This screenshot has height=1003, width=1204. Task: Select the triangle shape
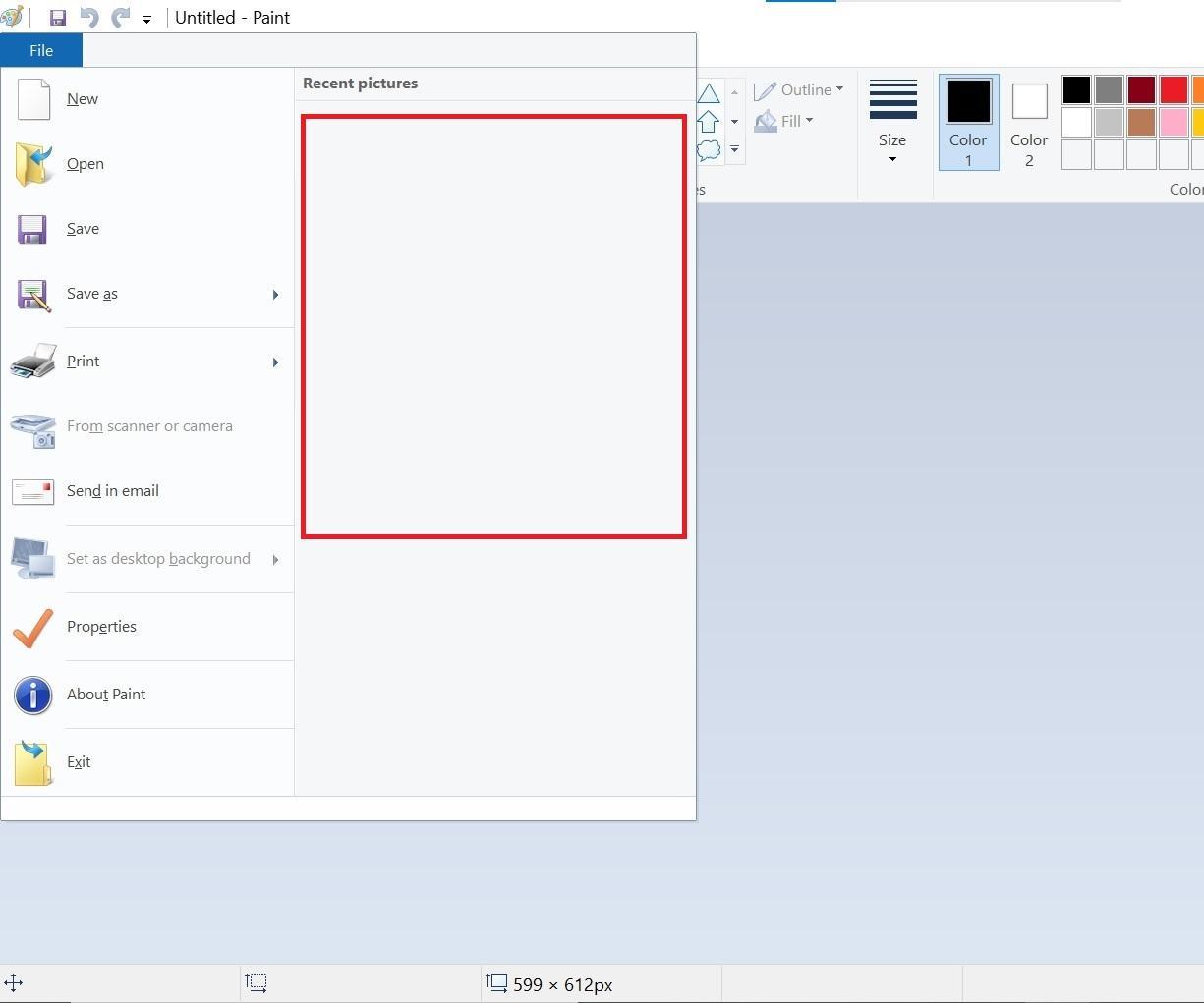[x=710, y=90]
